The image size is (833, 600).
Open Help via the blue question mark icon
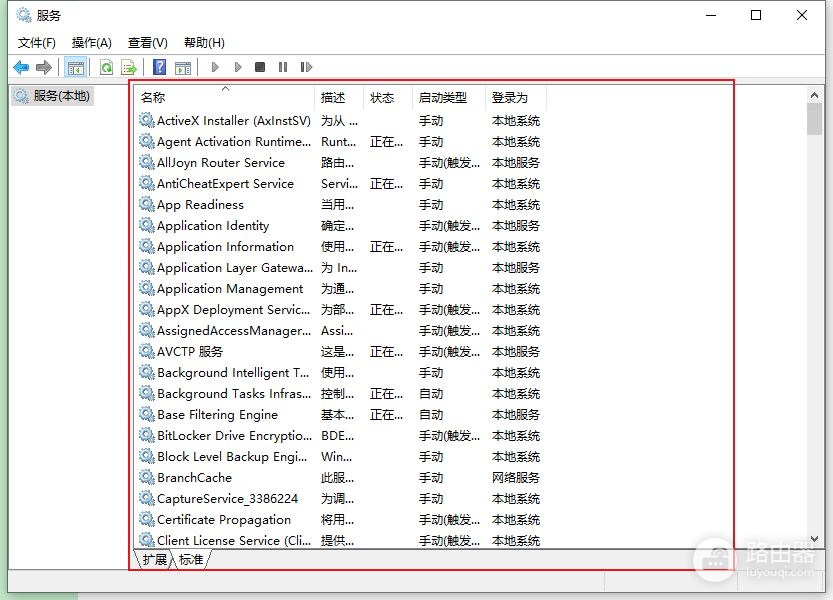coord(159,67)
